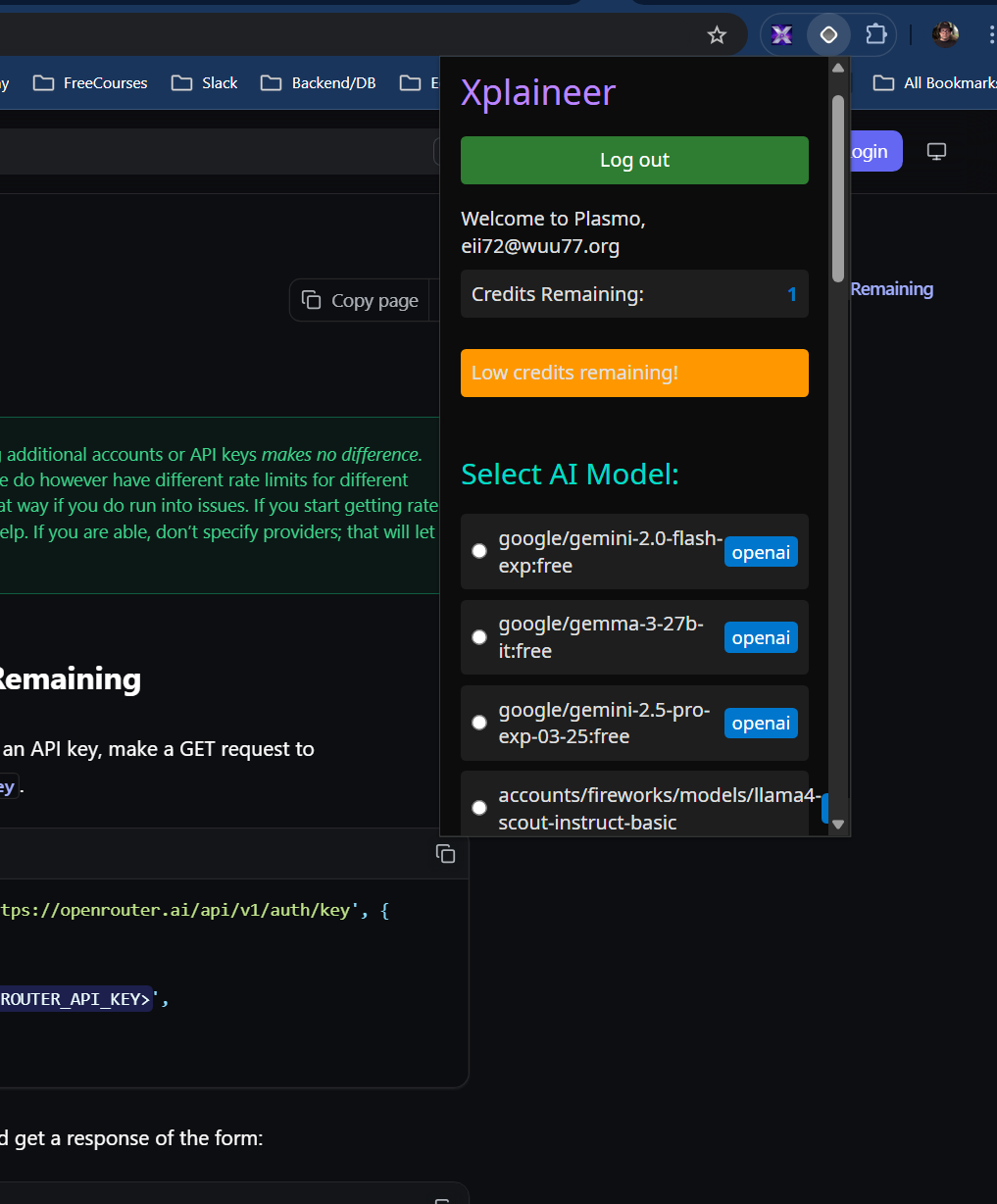
Task: Click the highlighted "ROUTER_API_KEY>" code text
Action: coord(76,999)
